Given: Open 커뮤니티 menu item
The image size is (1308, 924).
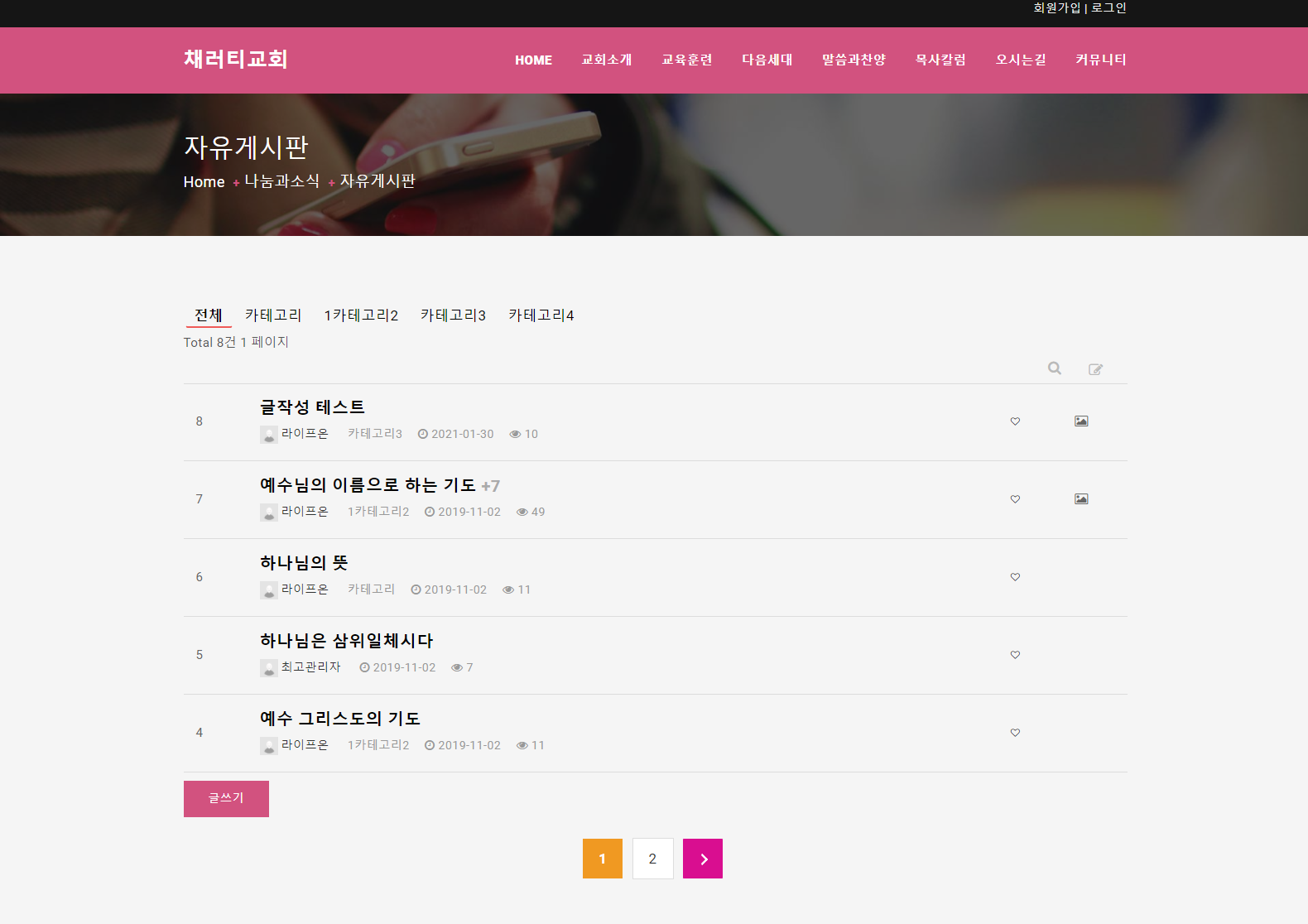Looking at the screenshot, I should coord(1101,60).
